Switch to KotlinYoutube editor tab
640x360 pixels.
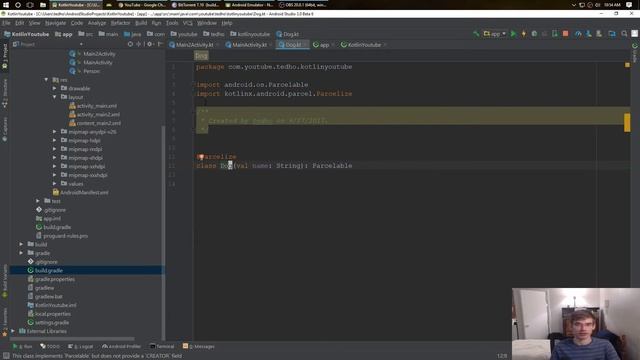click(363, 45)
